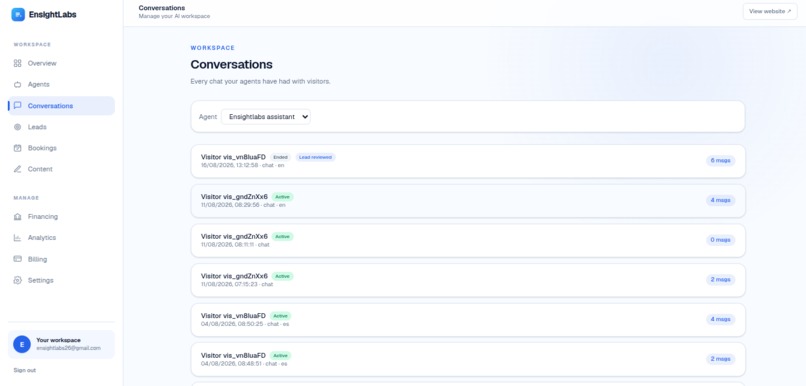Open Bookings from the sidebar
The image size is (806, 386).
[61, 148]
